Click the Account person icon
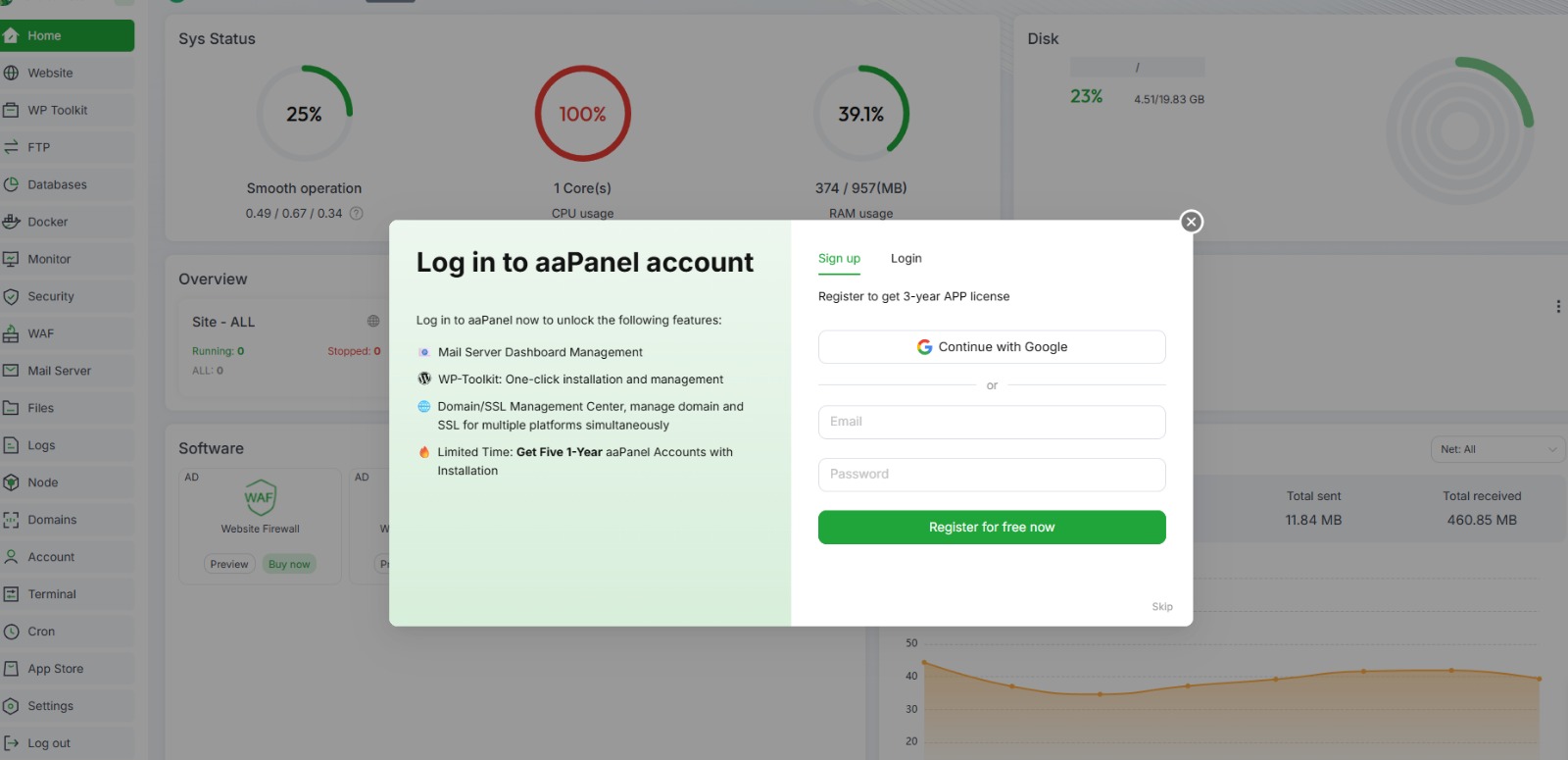Screen dimensions: 1568x760 [12, 557]
